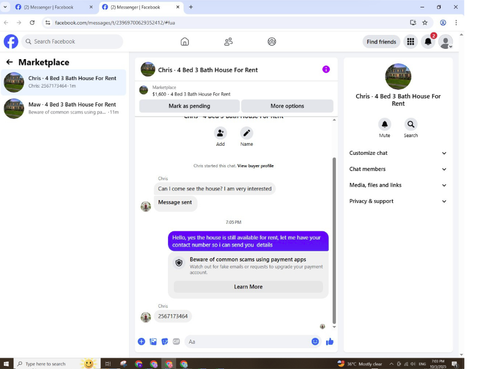The height and width of the screenshot is (369, 500).
Task: Choose a GIF in the composer
Action: click(176, 341)
